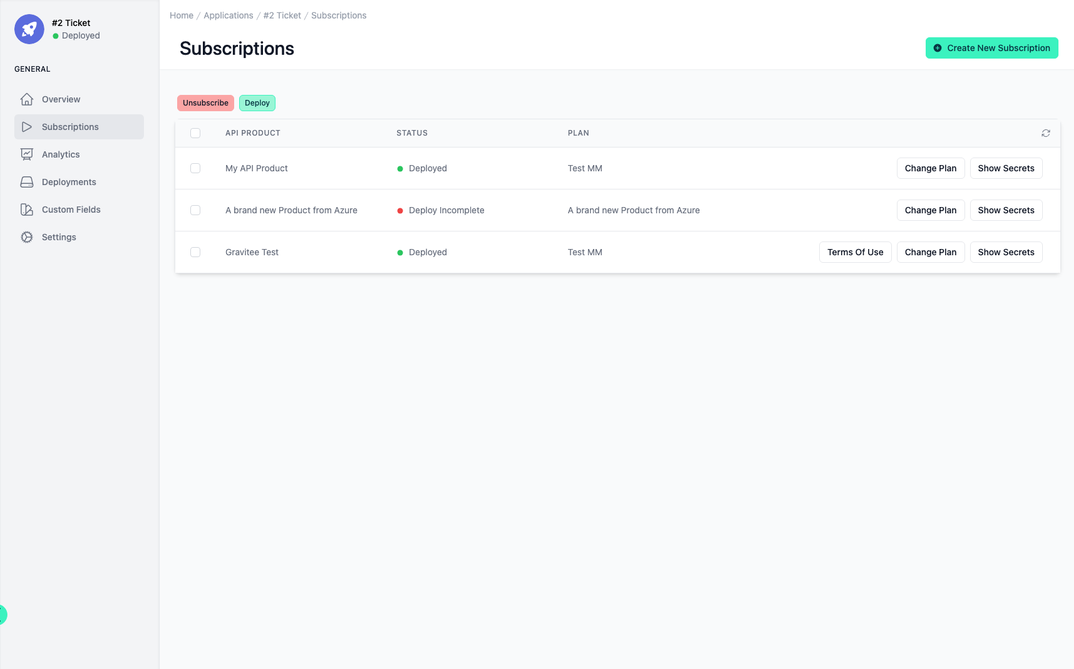Screen dimensions: 1074x669
Task: Click the Deployments sidebar icon
Action: tap(27, 182)
